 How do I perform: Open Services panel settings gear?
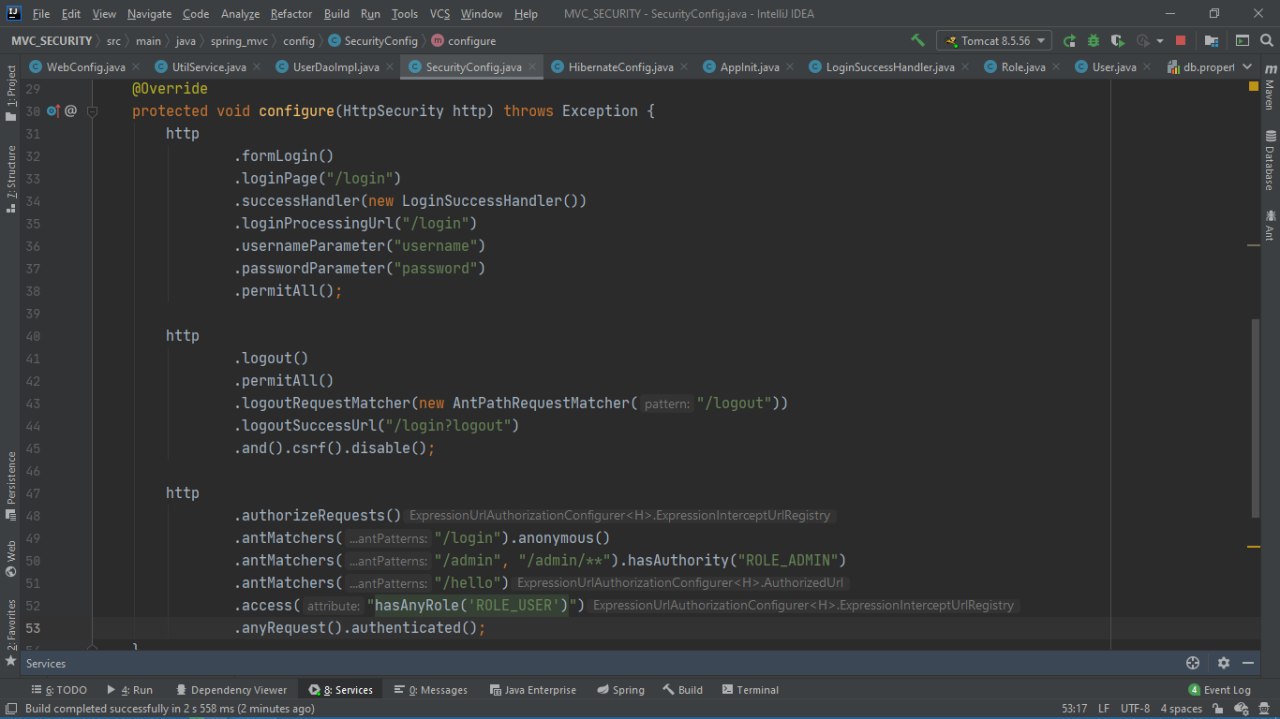pos(1223,663)
